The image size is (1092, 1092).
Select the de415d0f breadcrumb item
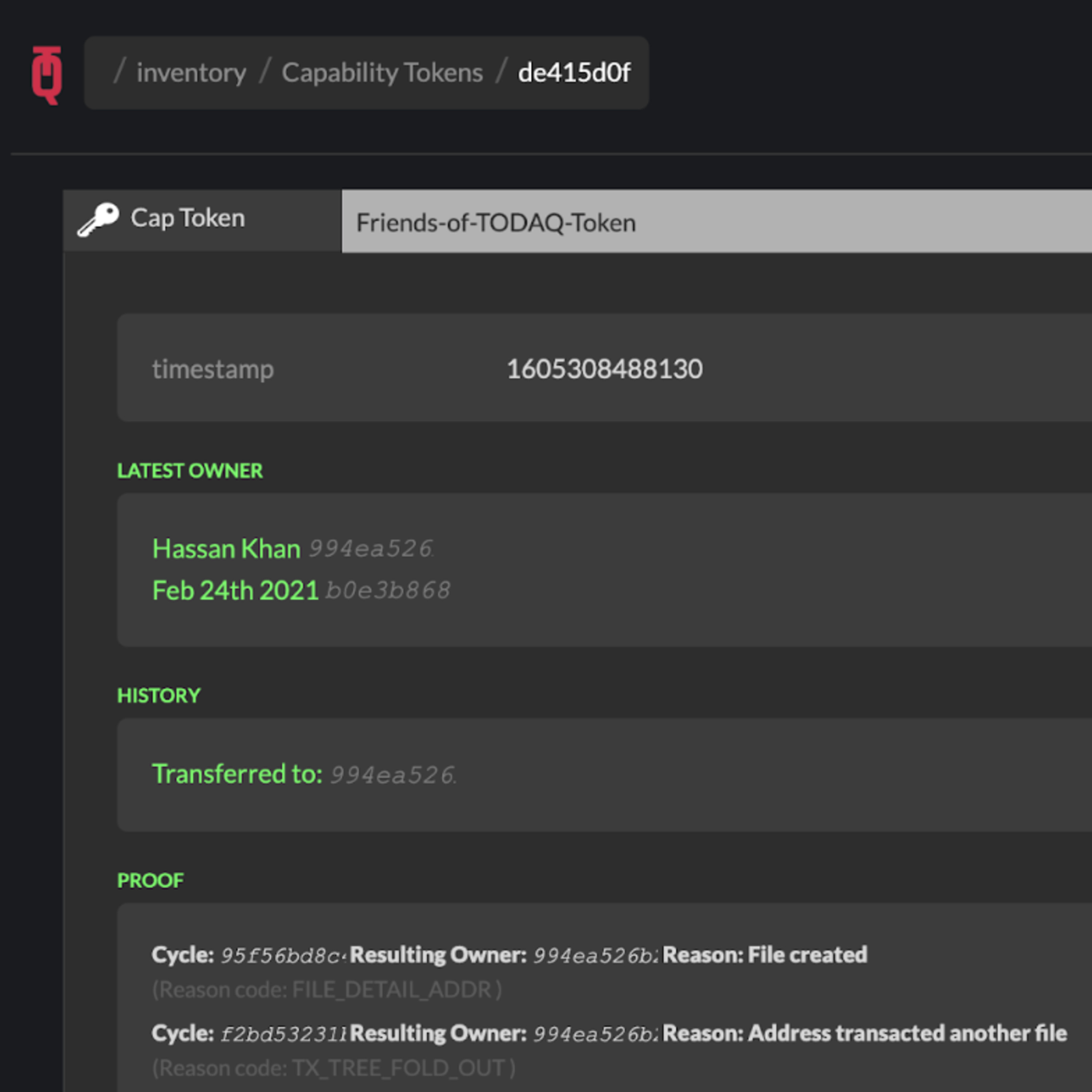(x=574, y=72)
